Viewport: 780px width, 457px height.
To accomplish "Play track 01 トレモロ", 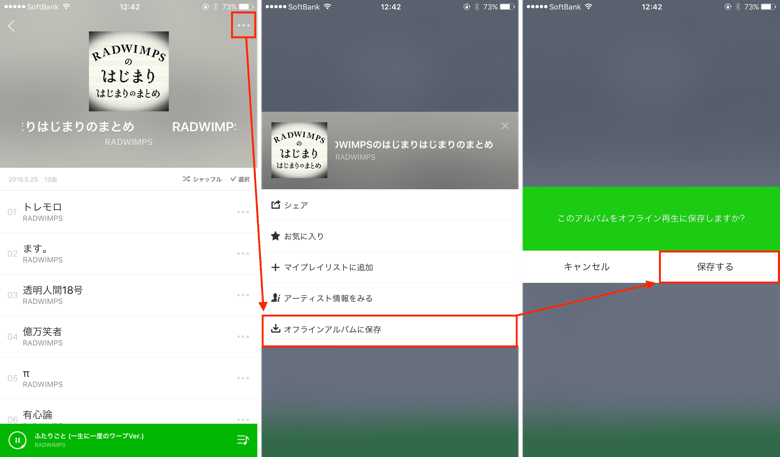I will 128,212.
